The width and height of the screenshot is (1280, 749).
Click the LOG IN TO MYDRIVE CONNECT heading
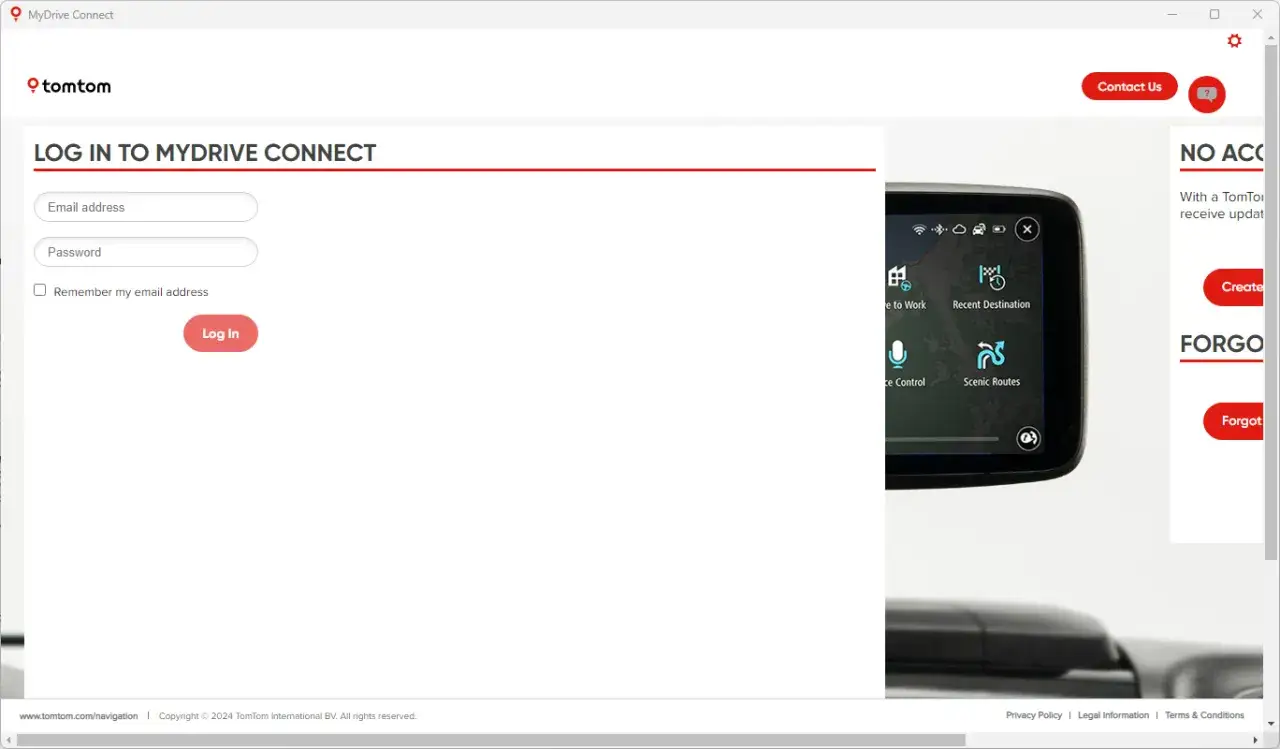click(x=205, y=153)
